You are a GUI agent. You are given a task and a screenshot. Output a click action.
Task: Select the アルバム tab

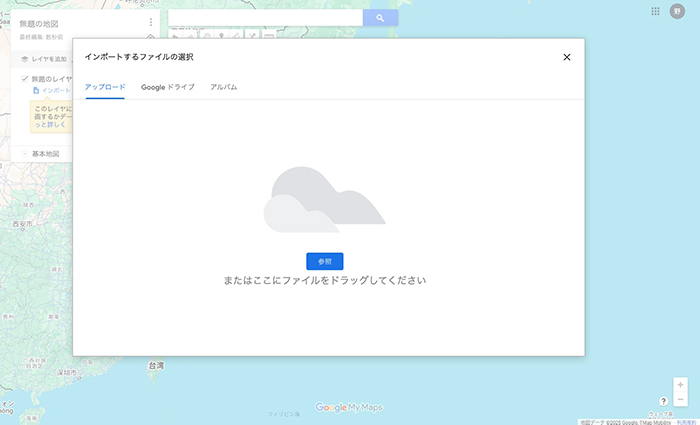click(x=224, y=87)
